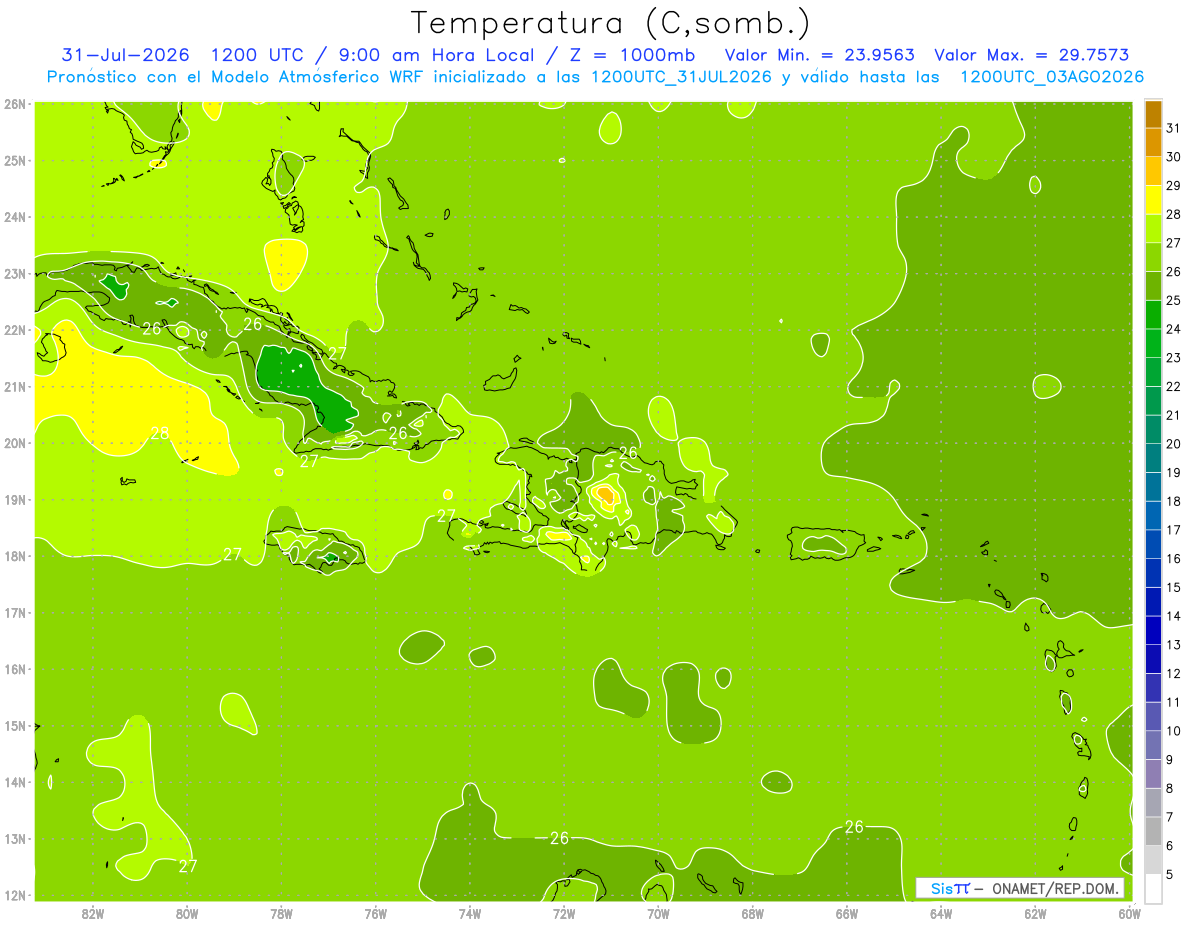This screenshot has height=927, width=1200.
Task: Click the '31' label on the color scale
Action: point(1174,128)
